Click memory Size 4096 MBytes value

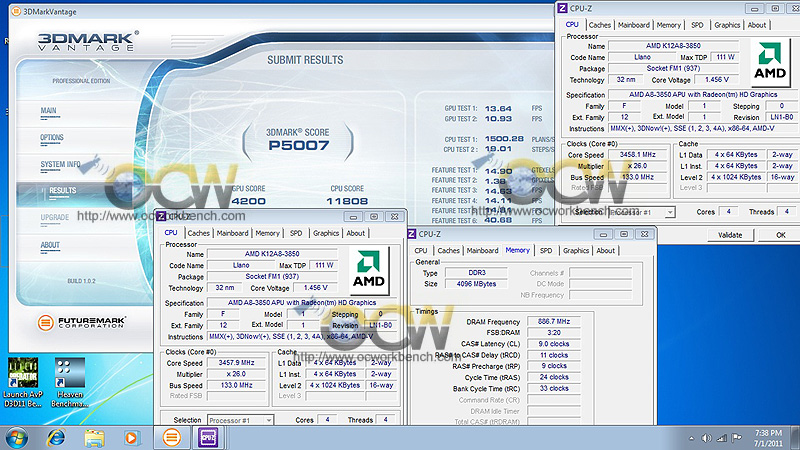pyautogui.click(x=476, y=284)
